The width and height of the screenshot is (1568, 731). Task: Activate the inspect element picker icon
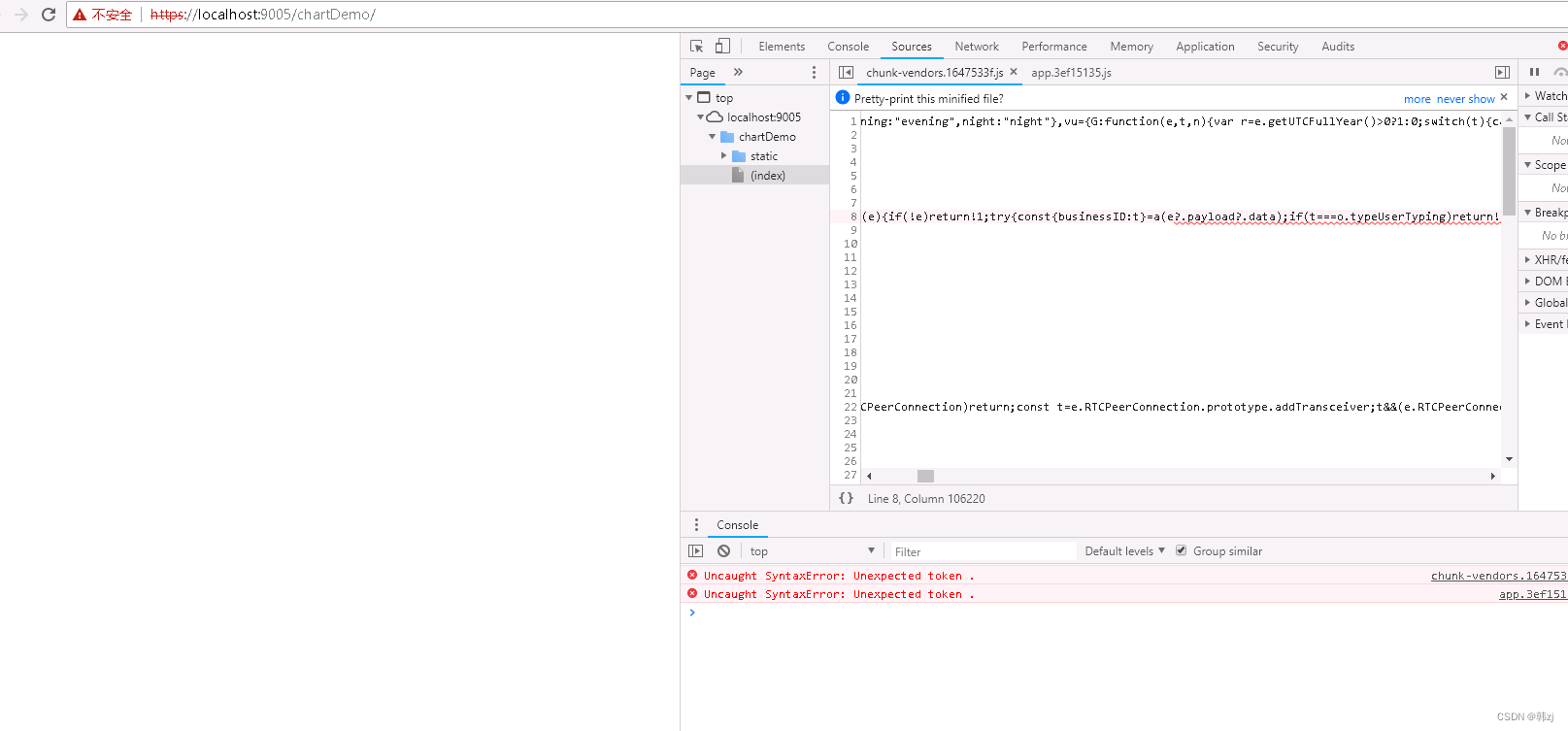coord(696,47)
